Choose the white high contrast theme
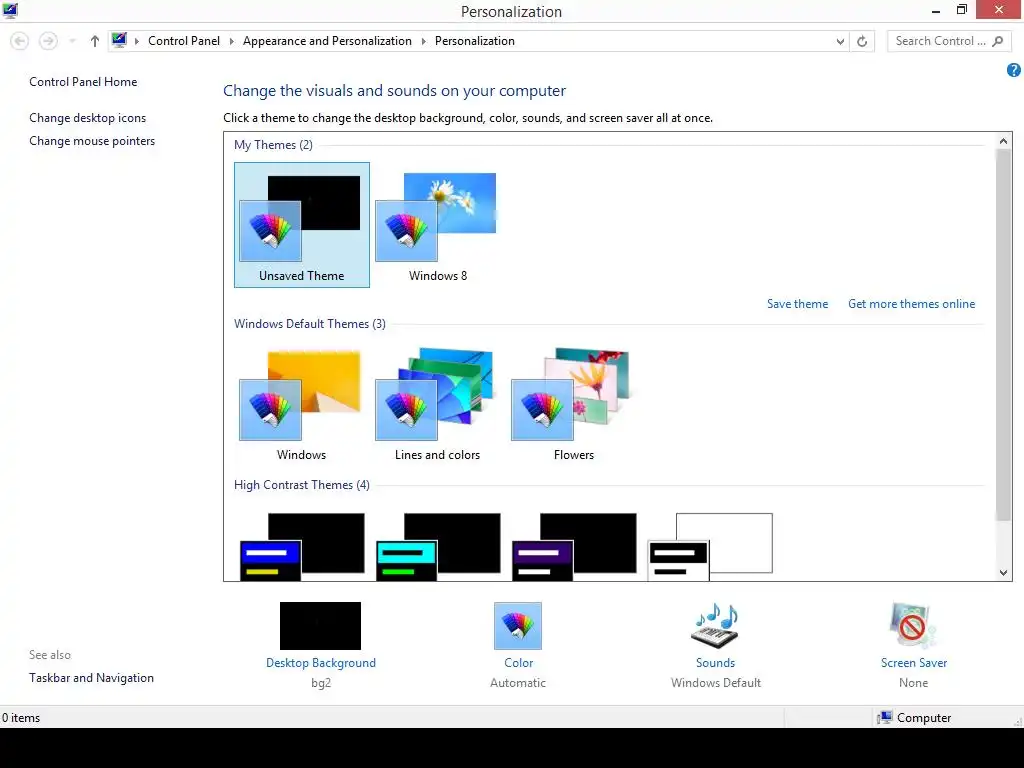1024x768 pixels. [x=710, y=546]
